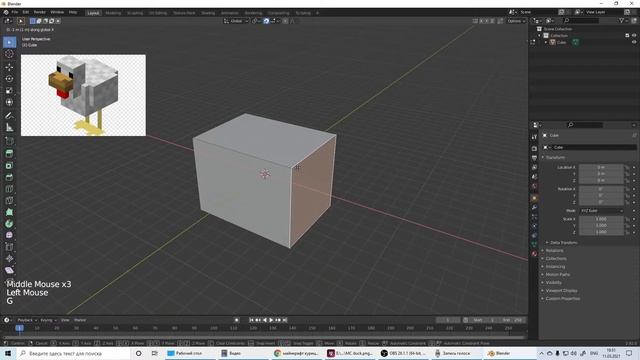Select the Rotate tool

(x=9, y=79)
